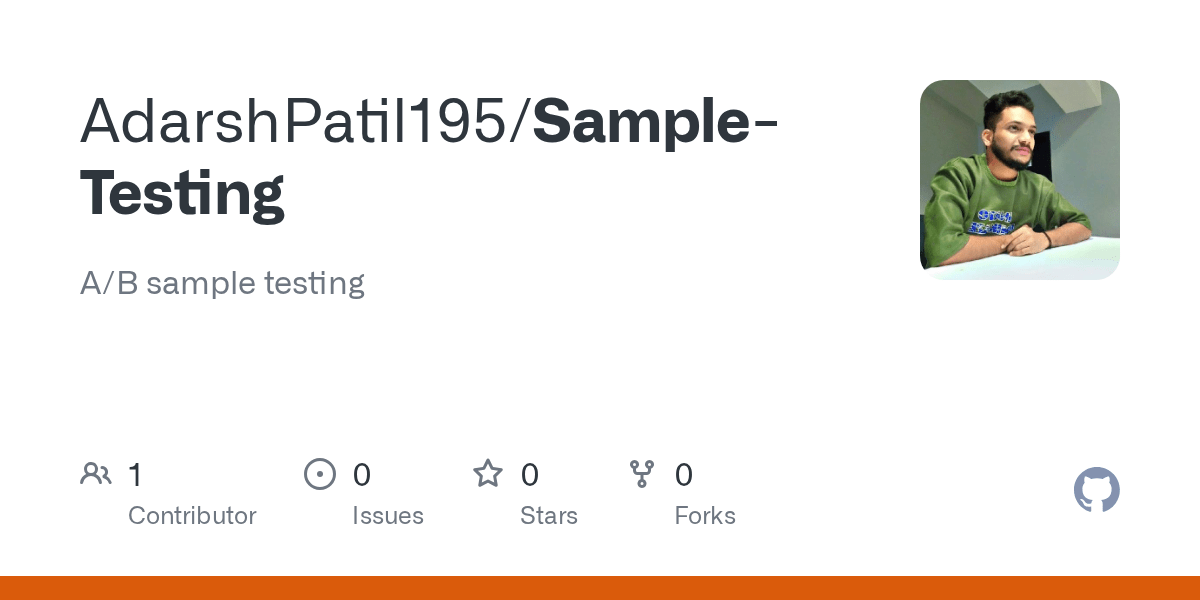The height and width of the screenshot is (600, 1200).
Task: Click the stars count number 0
Action: tap(530, 474)
